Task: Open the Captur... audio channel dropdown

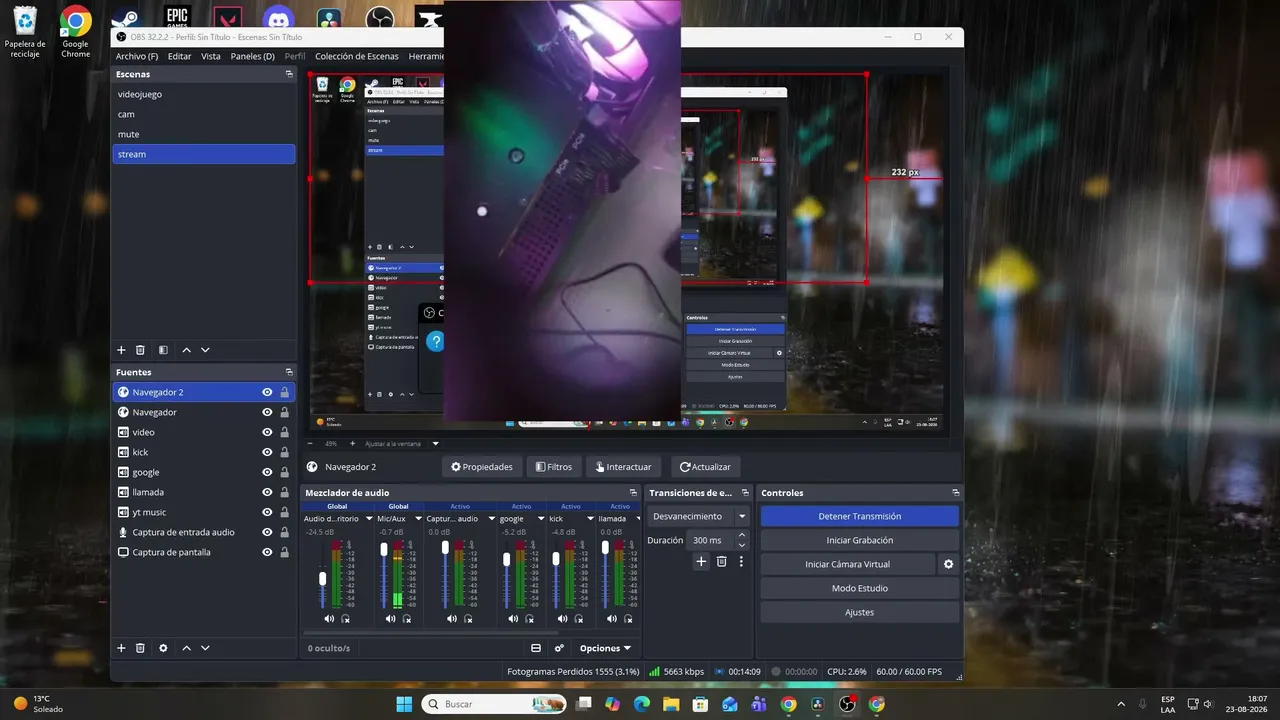Action: click(491, 519)
